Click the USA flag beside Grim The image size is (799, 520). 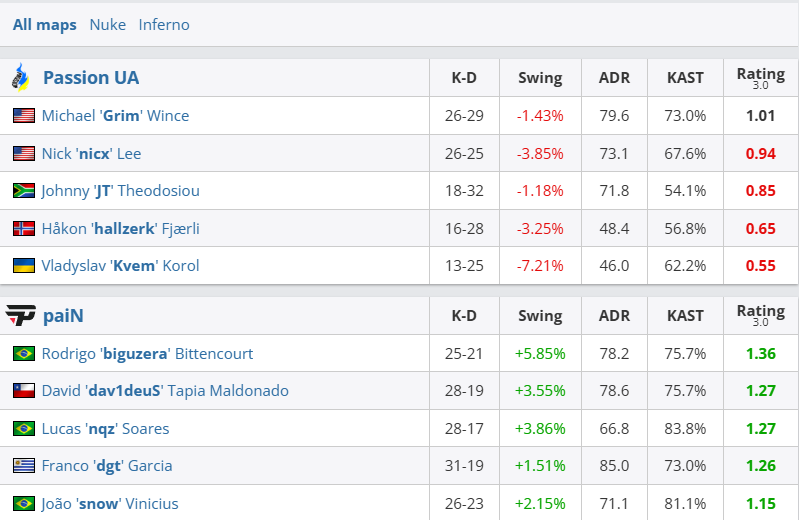point(24,116)
